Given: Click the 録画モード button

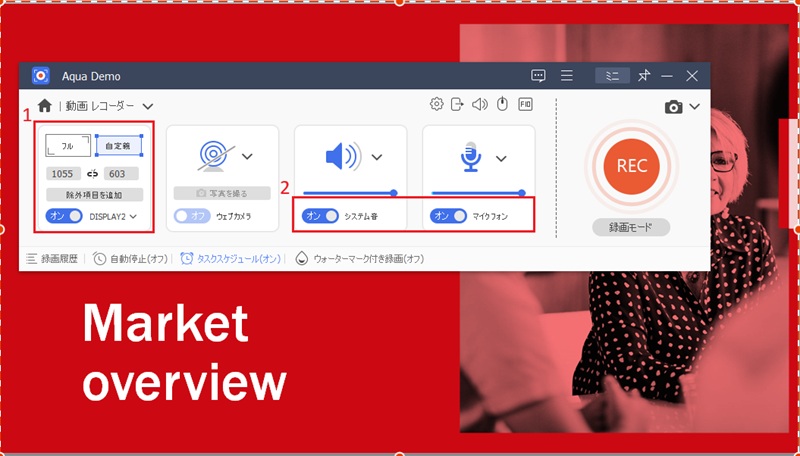Looking at the screenshot, I should tap(631, 227).
